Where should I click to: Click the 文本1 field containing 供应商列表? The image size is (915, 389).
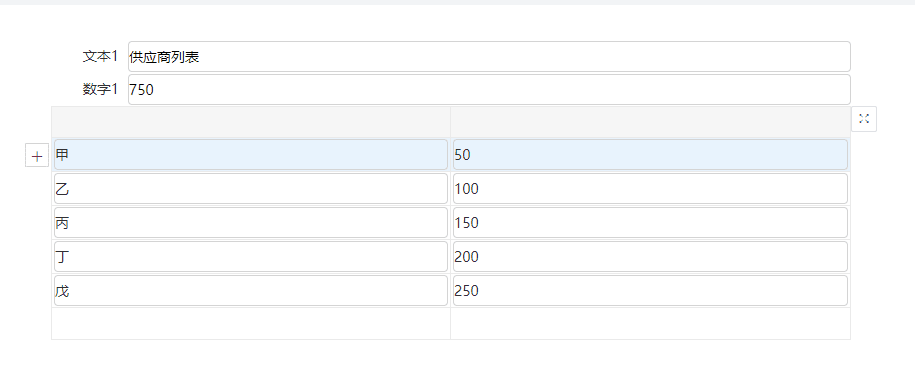pos(489,57)
